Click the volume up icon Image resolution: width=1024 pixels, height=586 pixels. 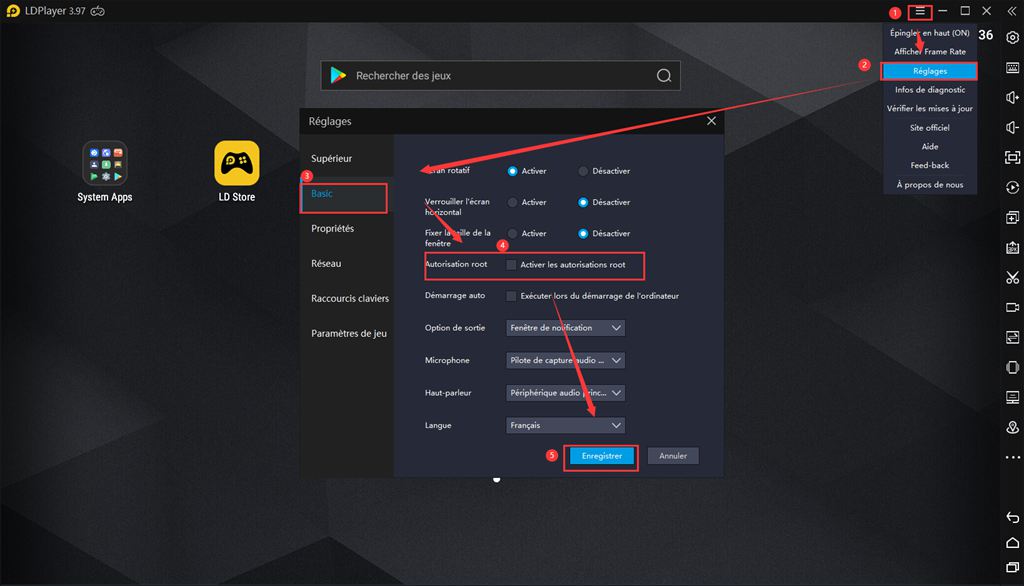click(1012, 97)
